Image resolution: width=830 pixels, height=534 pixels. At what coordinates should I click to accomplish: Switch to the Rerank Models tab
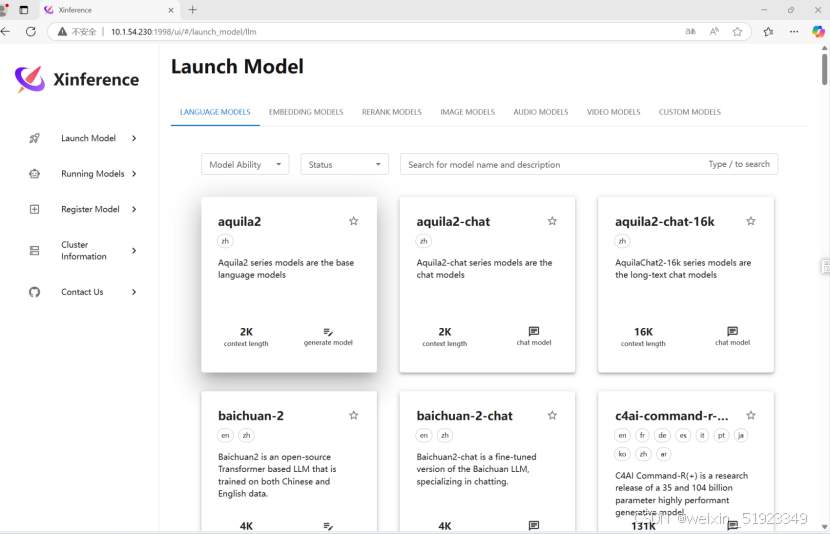coord(392,112)
